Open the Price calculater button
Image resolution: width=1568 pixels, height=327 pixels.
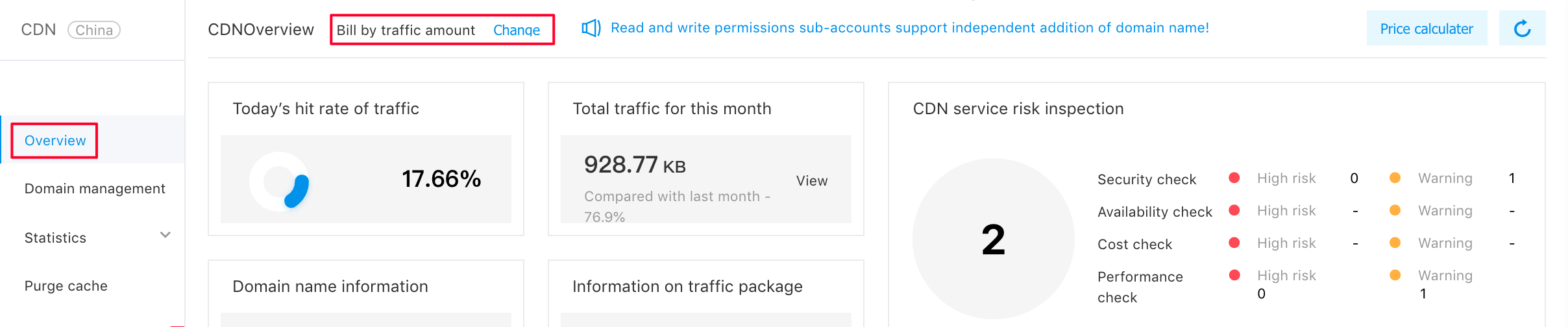tap(1427, 29)
